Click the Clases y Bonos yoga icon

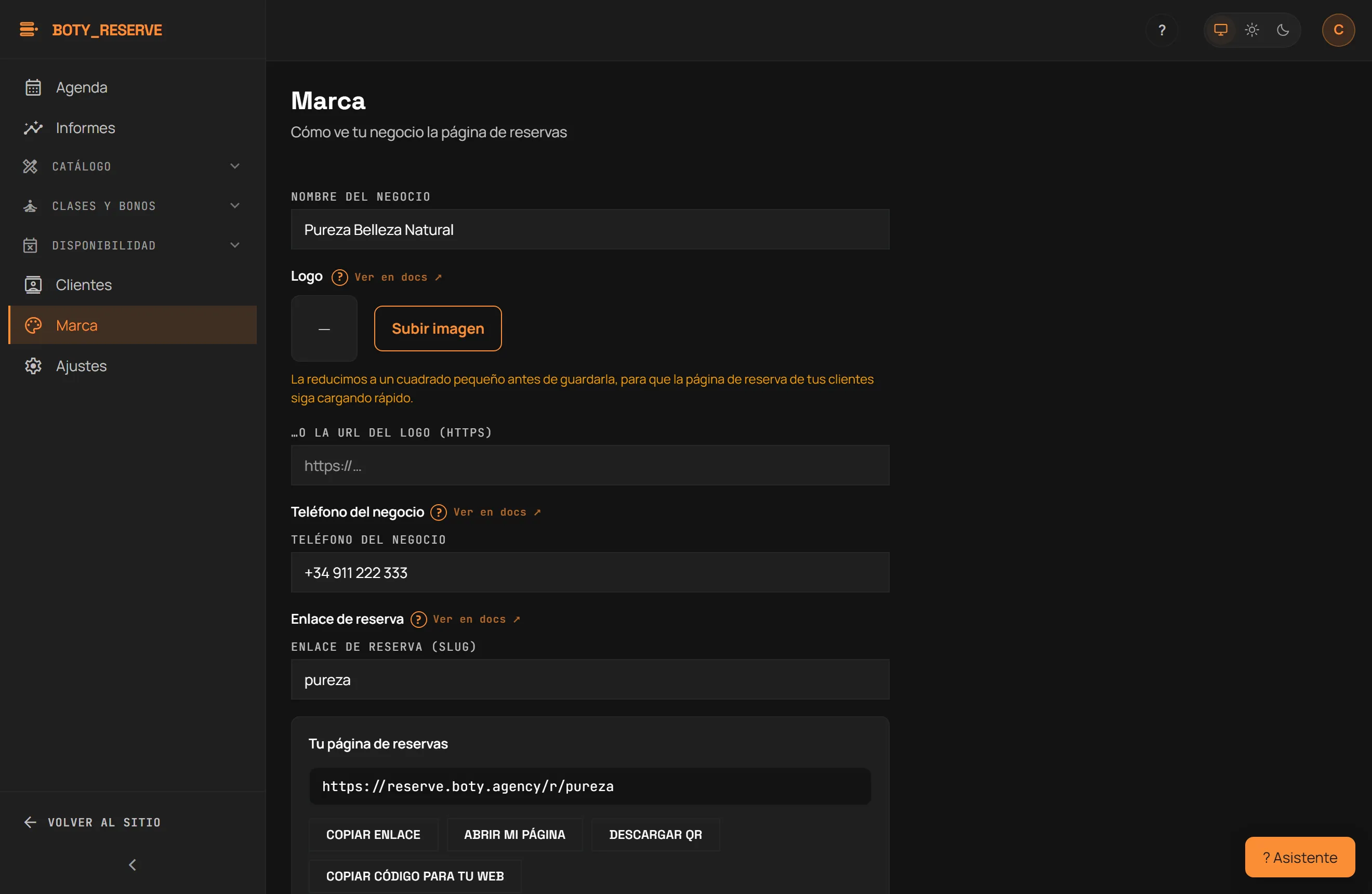point(30,206)
